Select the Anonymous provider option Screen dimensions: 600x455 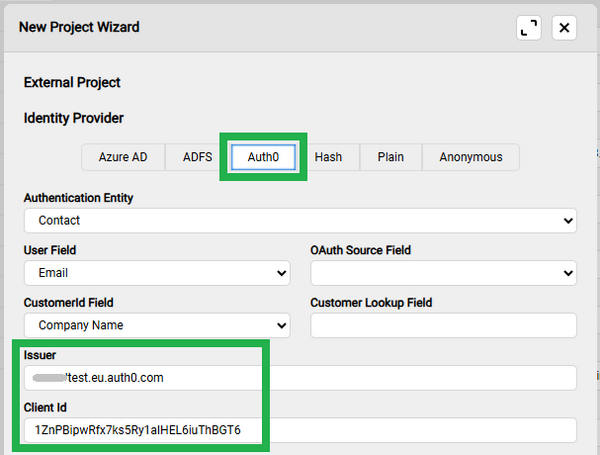coord(471,157)
